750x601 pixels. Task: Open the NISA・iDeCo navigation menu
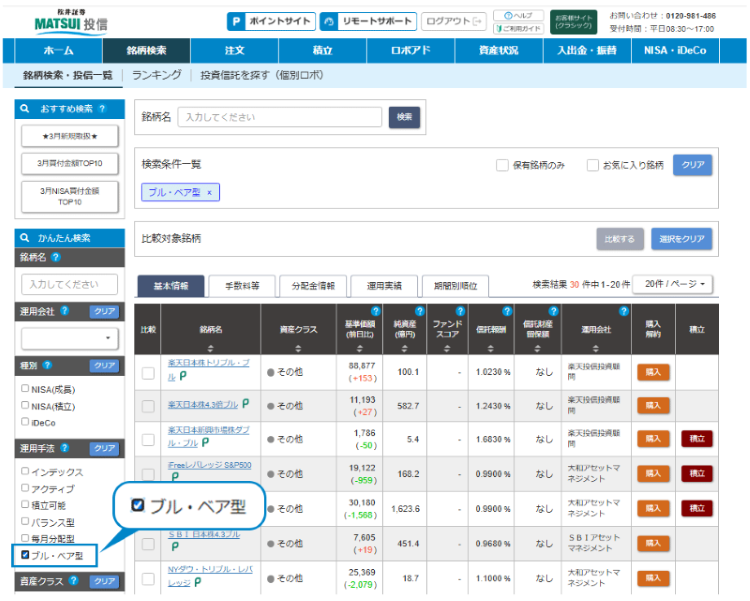689,50
